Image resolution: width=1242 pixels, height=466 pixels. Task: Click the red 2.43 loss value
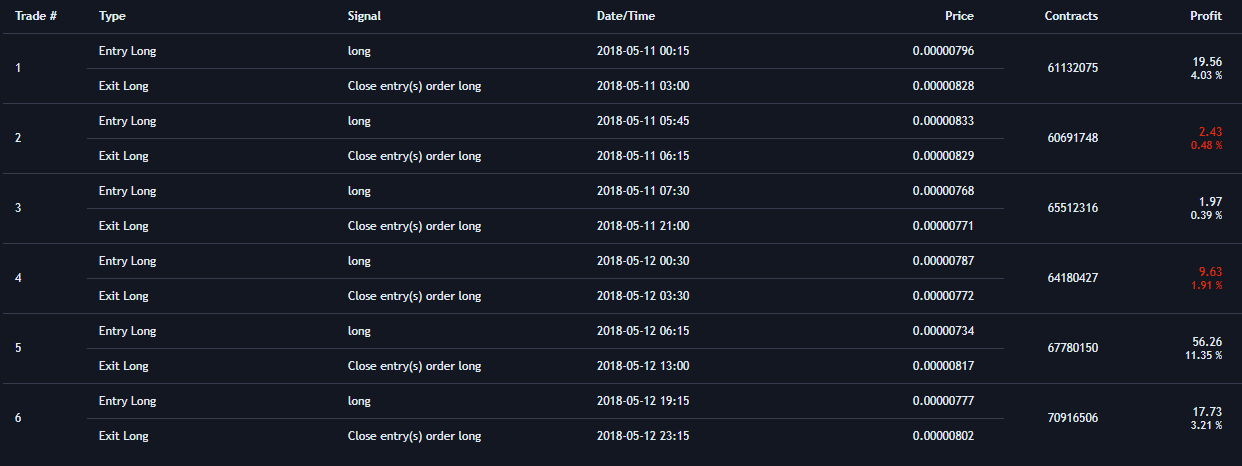1210,131
